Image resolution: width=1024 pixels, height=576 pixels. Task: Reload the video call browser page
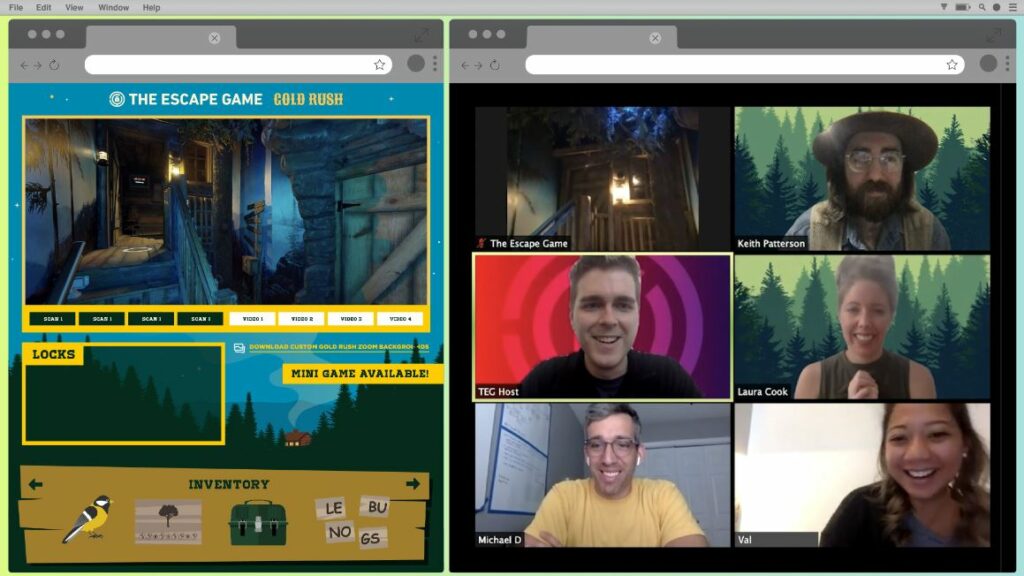click(495, 65)
